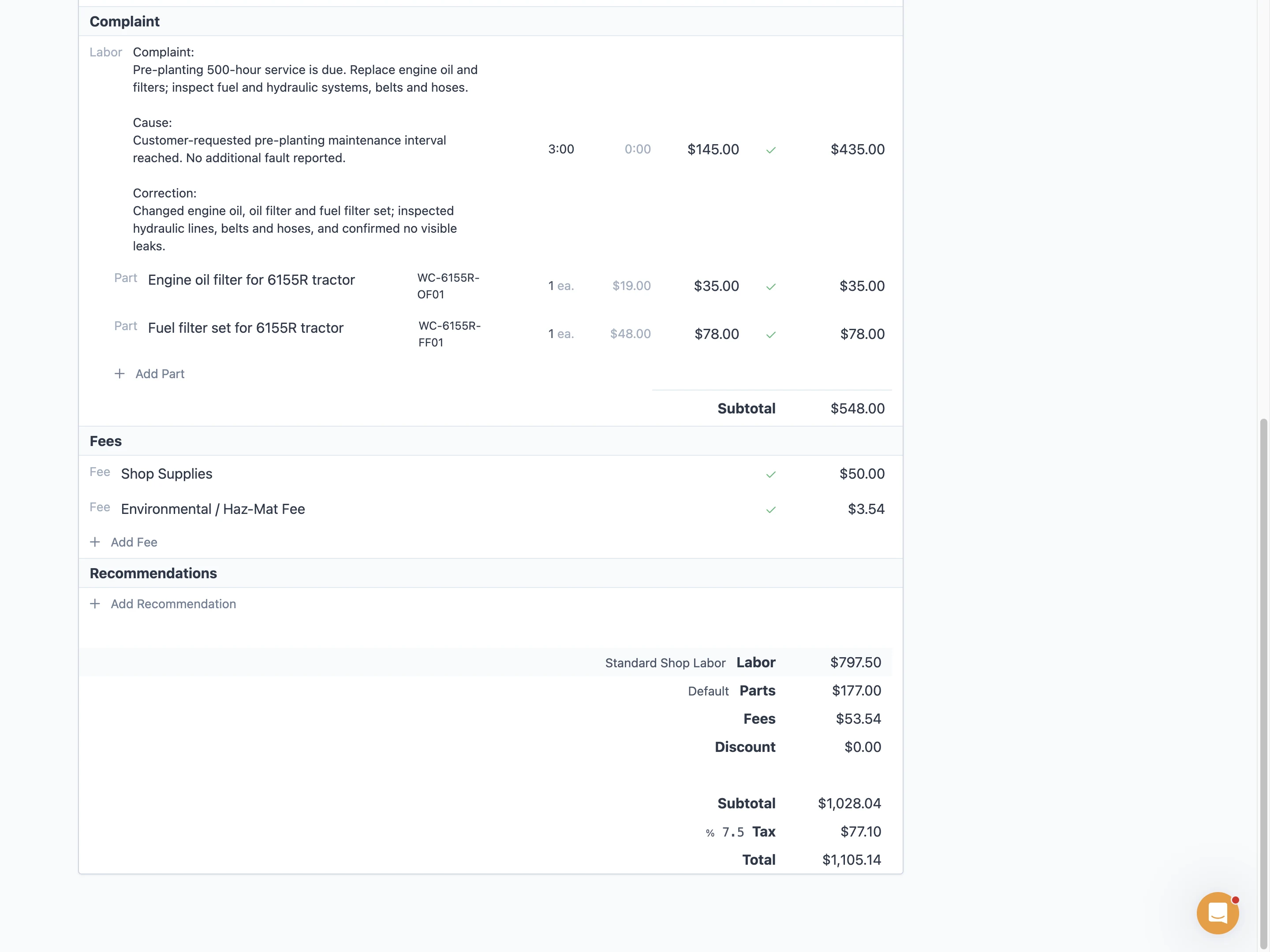Click the plus icon beside Add Fee
Image resolution: width=1270 pixels, height=952 pixels.
(x=95, y=542)
